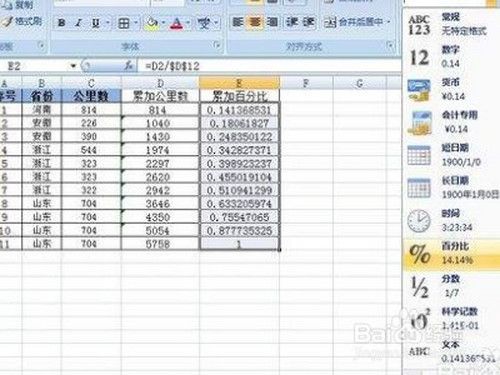This screenshot has width=500, height=375.
Task: Open underline style dropdown arrow
Action: pyautogui.click(x=108, y=23)
